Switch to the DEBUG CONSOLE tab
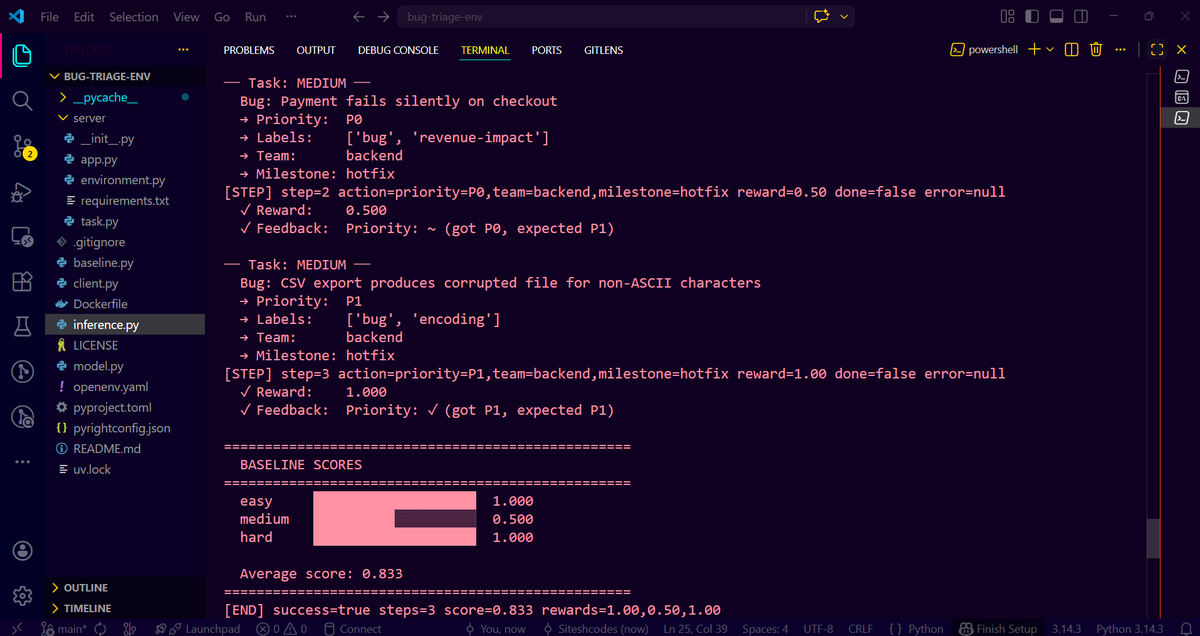 click(x=398, y=50)
